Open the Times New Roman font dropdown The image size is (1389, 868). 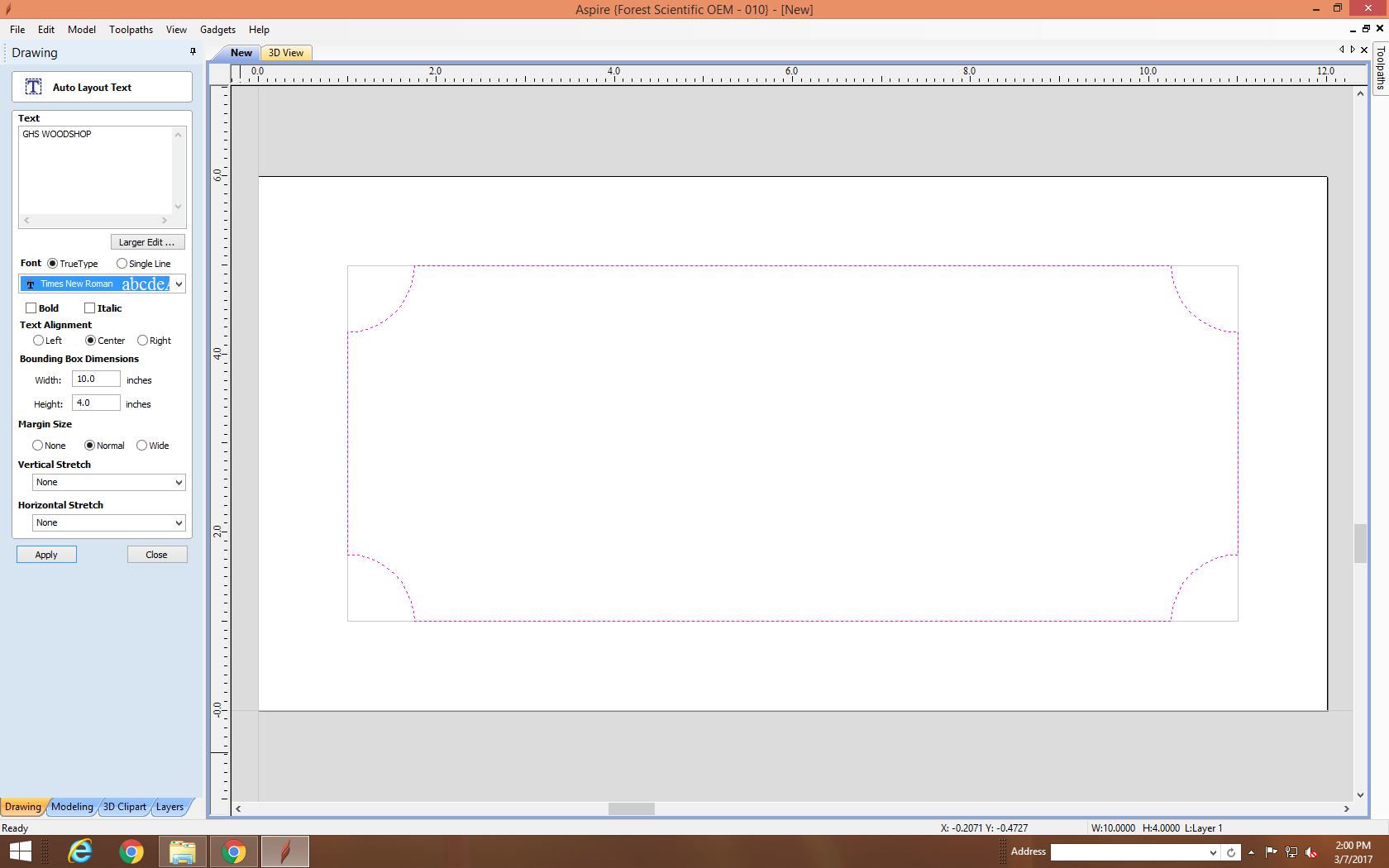coord(179,284)
